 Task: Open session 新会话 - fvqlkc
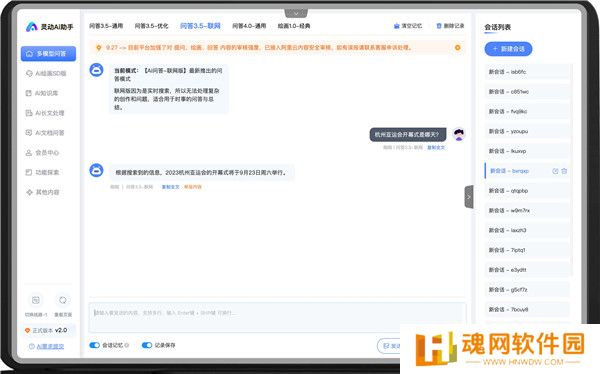coord(527,111)
